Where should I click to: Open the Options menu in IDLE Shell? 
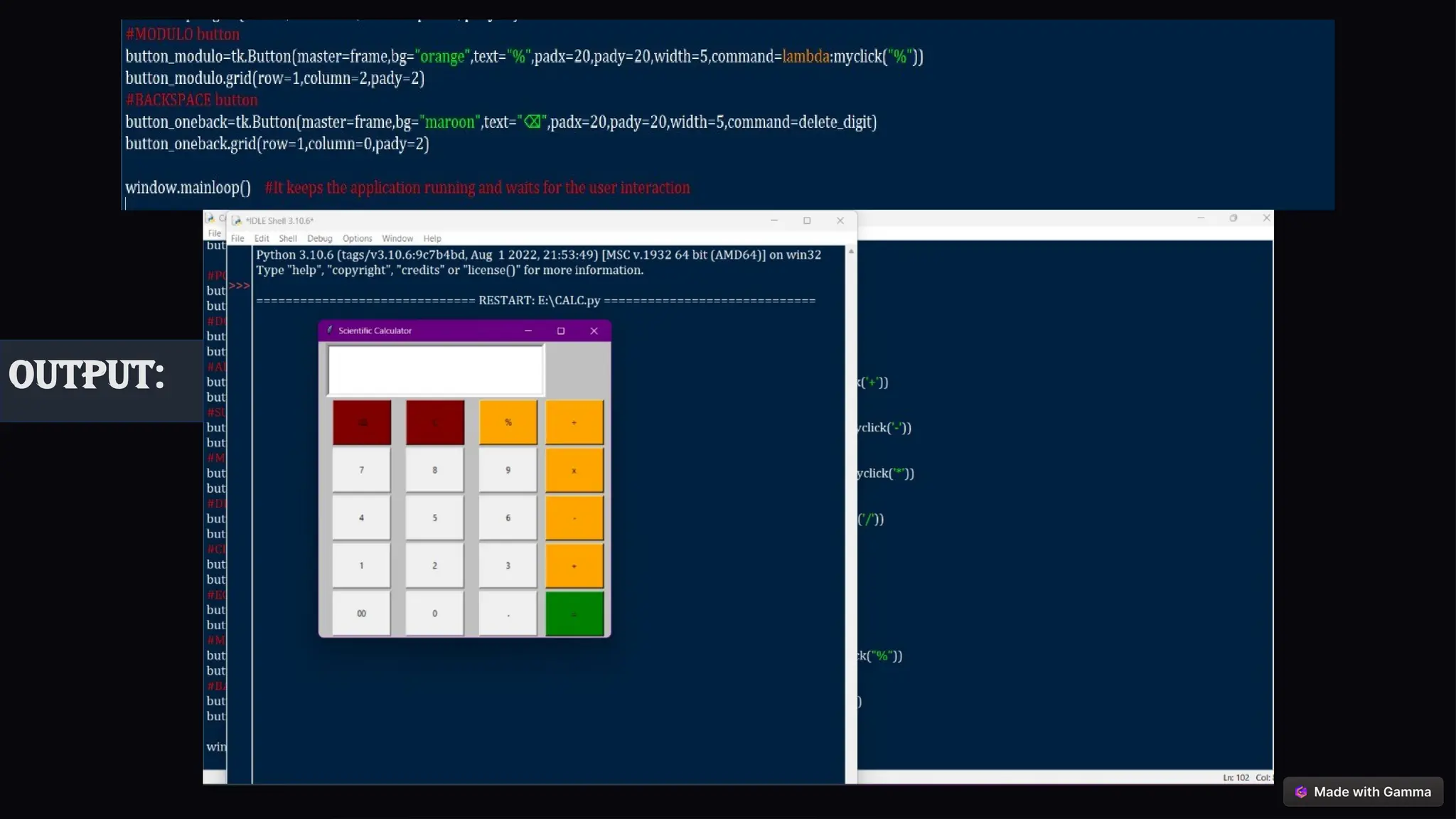pos(357,239)
